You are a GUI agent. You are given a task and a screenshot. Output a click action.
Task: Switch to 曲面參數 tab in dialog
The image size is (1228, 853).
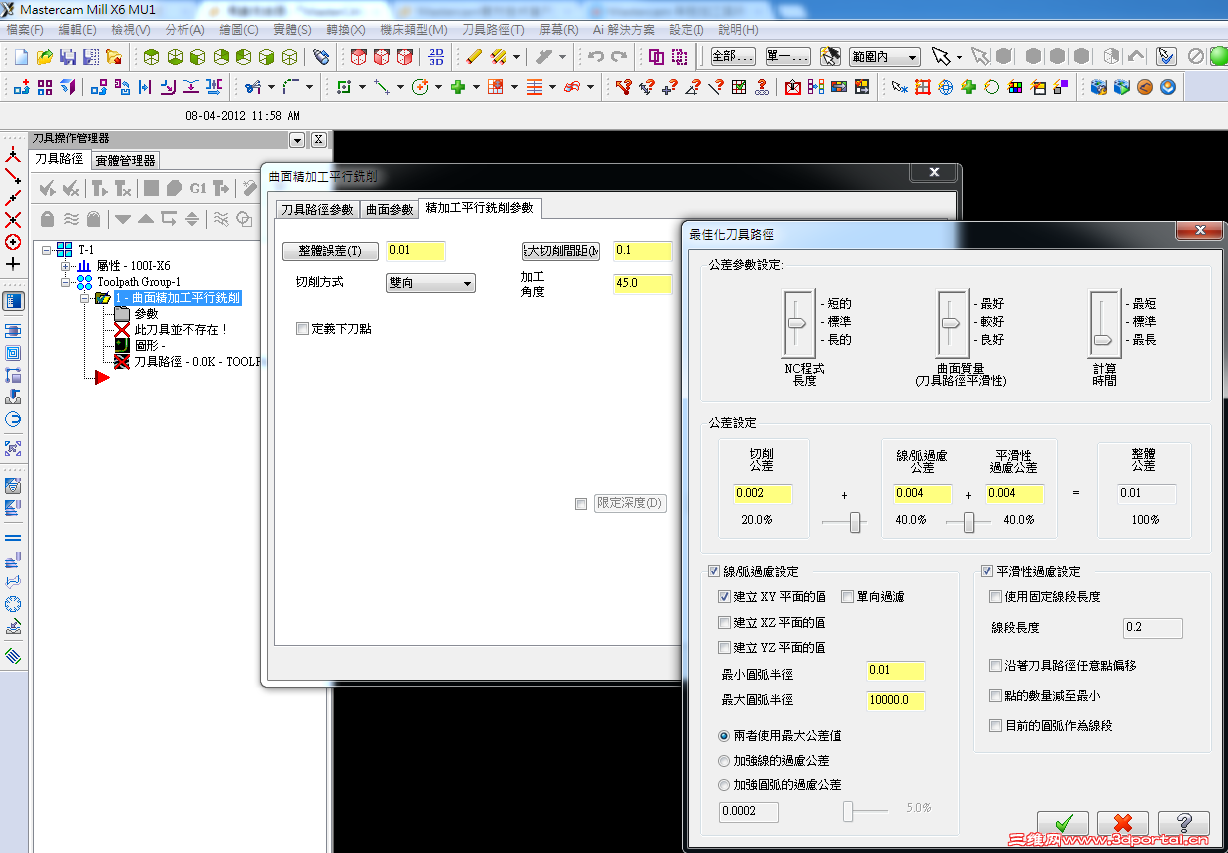389,209
